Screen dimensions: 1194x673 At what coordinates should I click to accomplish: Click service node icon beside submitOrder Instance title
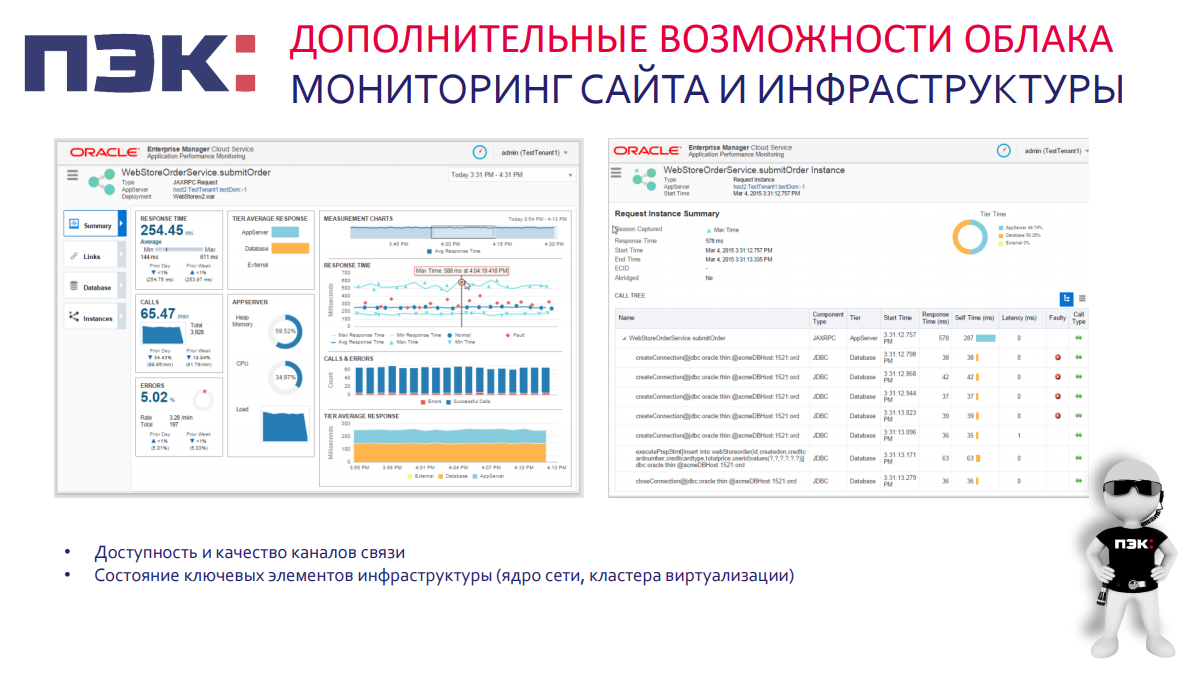(x=644, y=180)
